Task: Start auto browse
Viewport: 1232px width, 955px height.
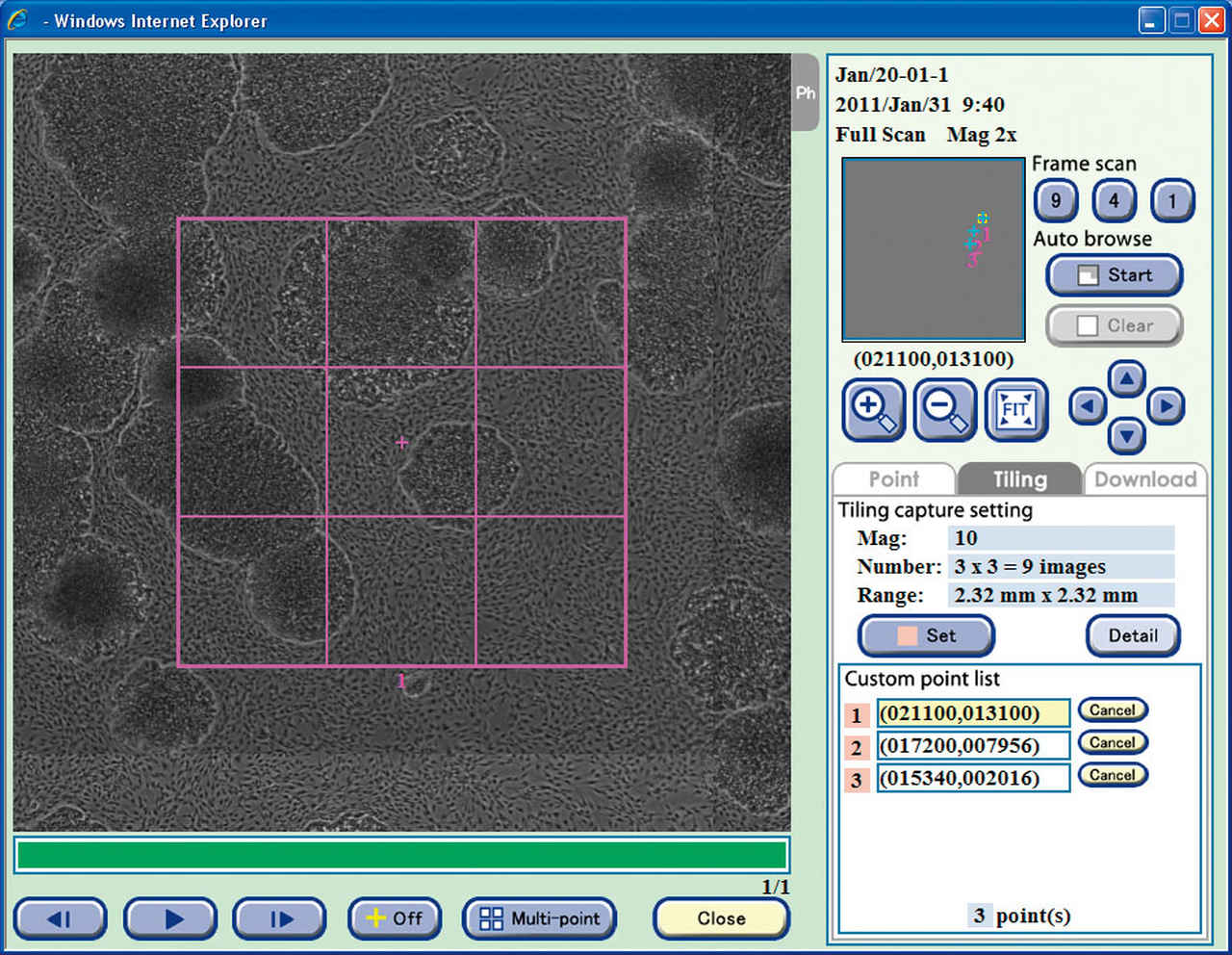Action: click(1114, 275)
